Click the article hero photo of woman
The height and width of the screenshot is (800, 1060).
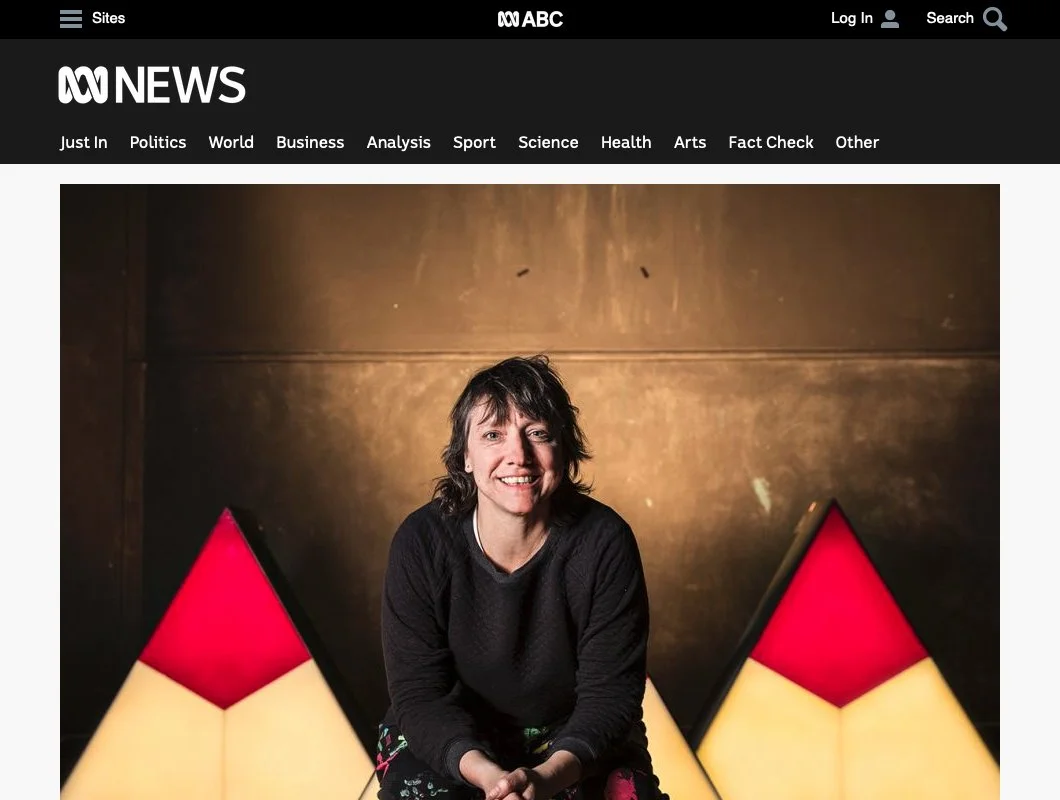[530, 492]
